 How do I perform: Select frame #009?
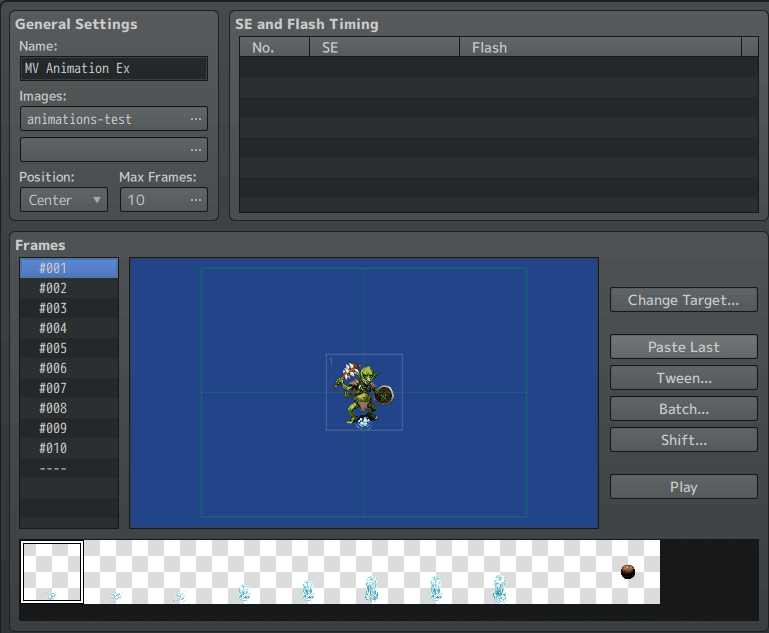pyautogui.click(x=69, y=428)
